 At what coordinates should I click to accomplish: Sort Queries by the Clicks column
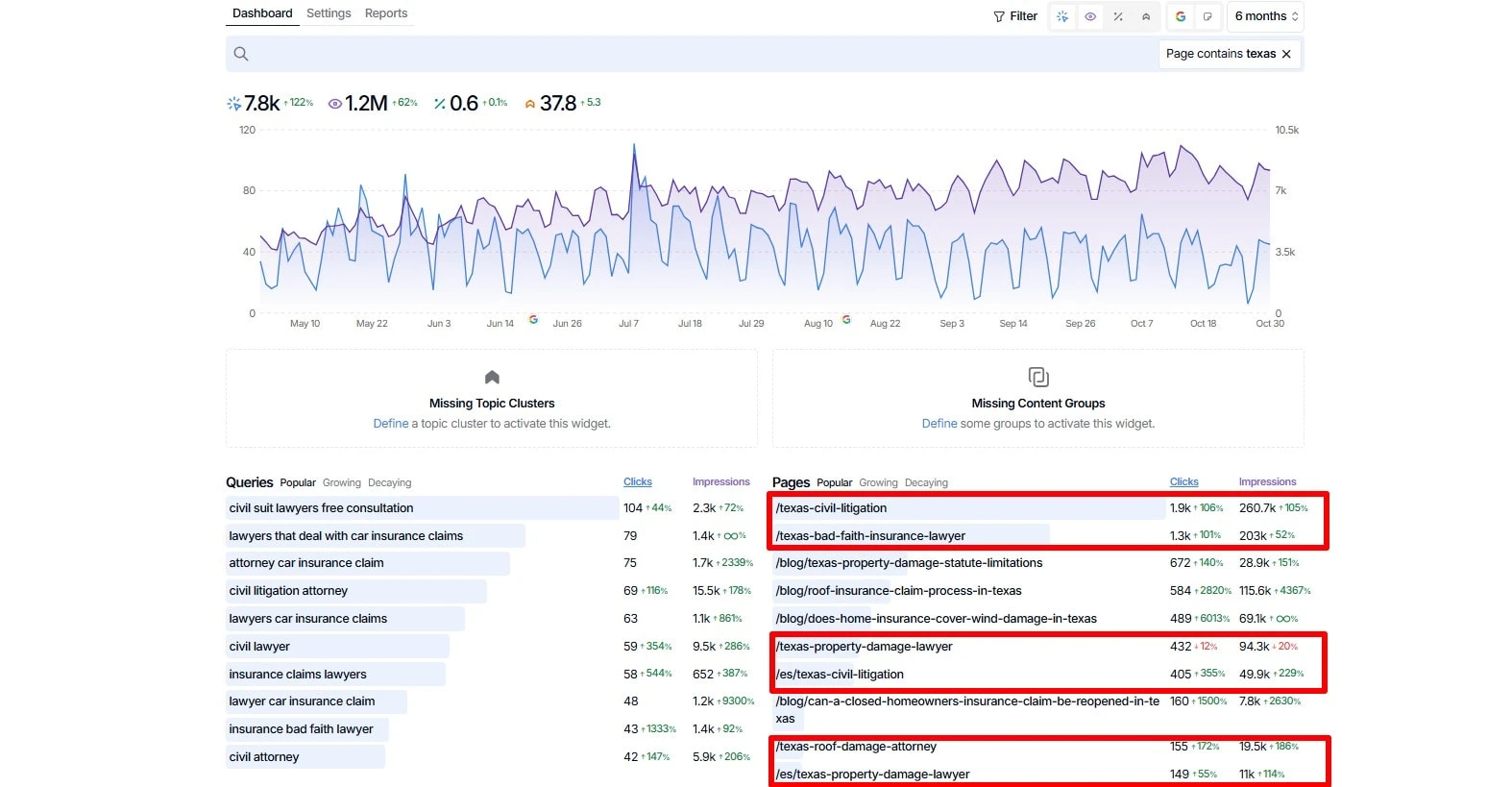[x=638, y=482]
